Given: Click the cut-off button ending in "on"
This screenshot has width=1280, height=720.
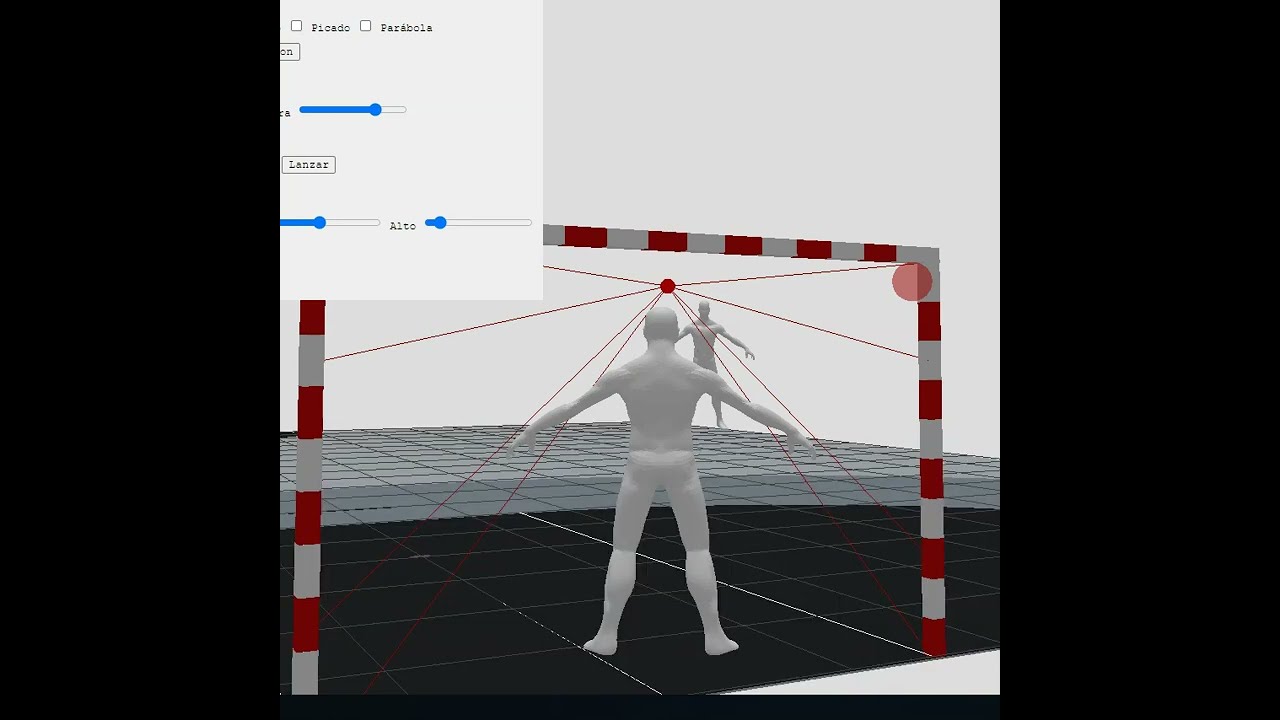Looking at the screenshot, I should coord(289,52).
